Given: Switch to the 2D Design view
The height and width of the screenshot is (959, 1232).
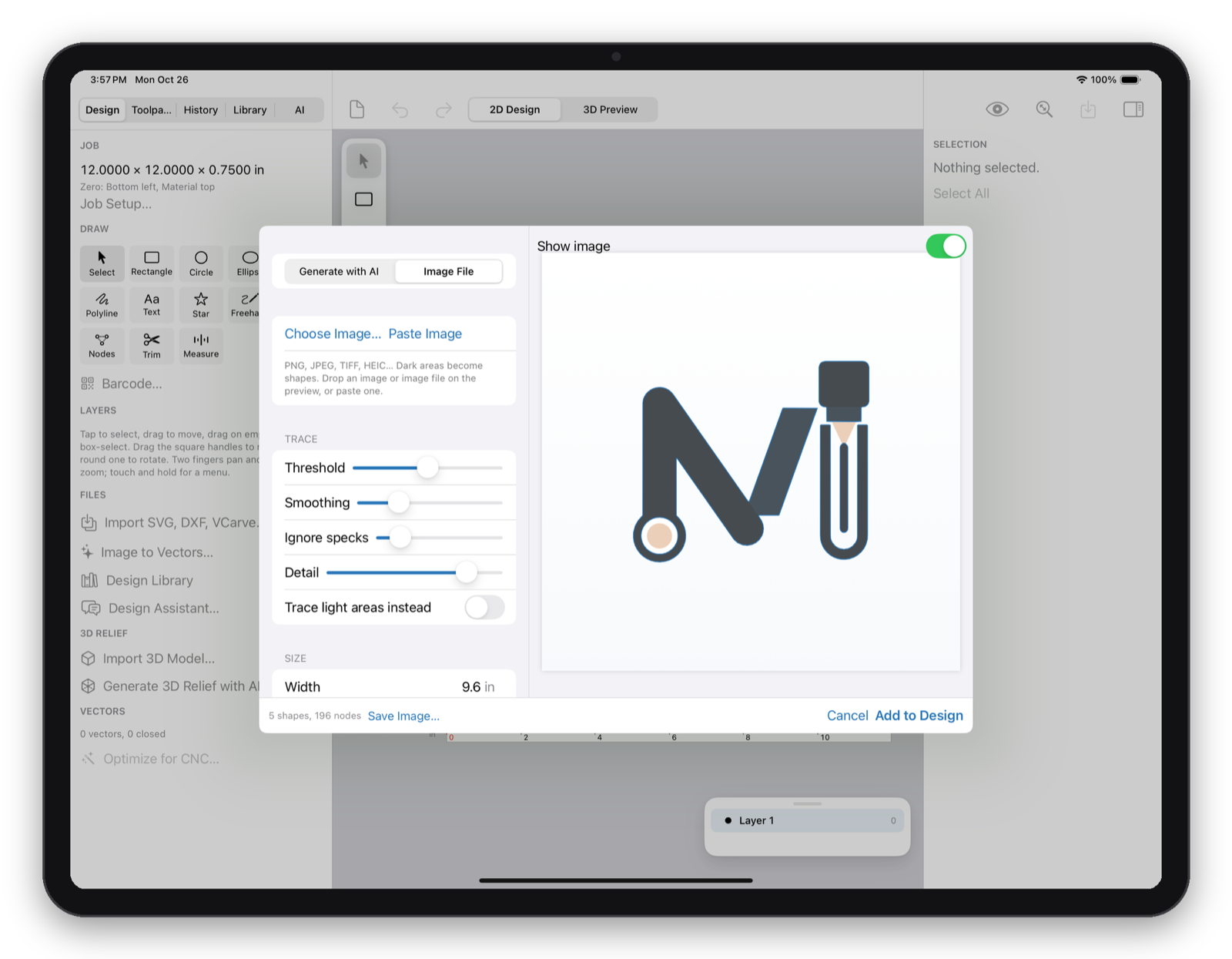Looking at the screenshot, I should [514, 109].
